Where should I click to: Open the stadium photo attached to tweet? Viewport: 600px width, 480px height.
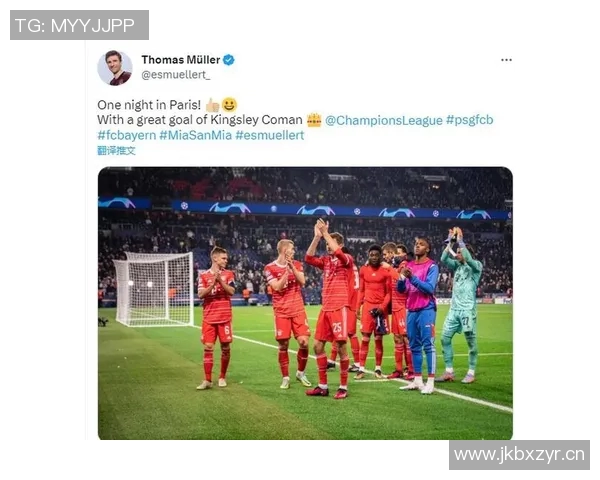click(x=305, y=303)
